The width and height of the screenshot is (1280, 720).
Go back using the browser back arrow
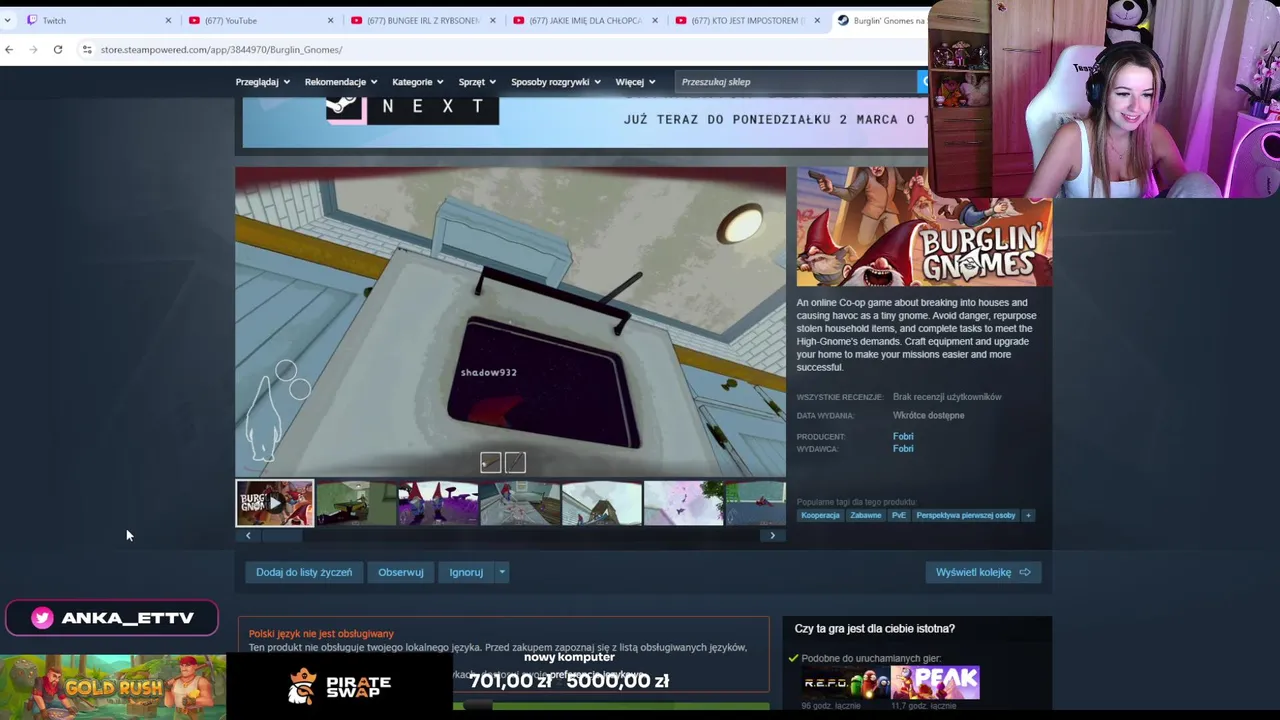9,49
